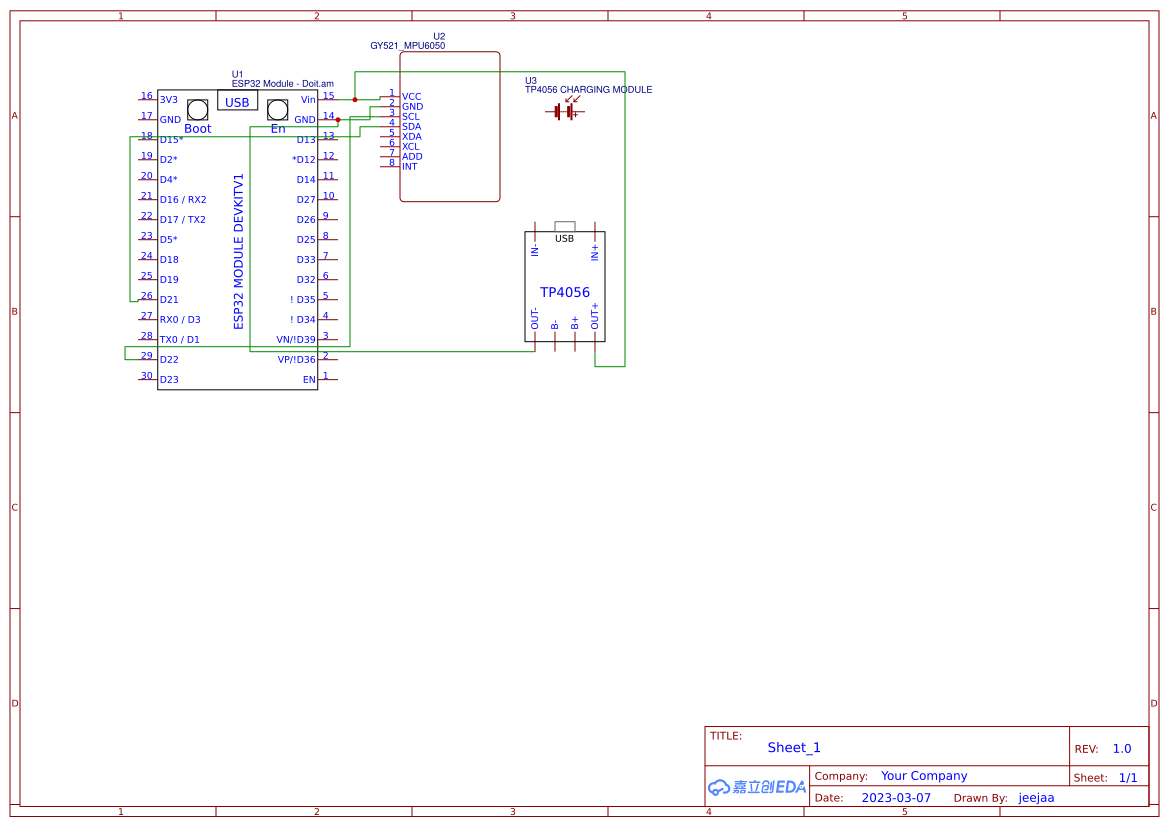Click the USB port symbol on the TP4056 module

(x=565, y=226)
